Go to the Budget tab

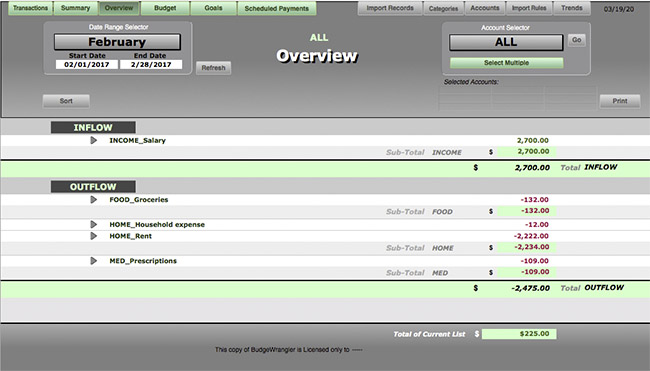[165, 8]
